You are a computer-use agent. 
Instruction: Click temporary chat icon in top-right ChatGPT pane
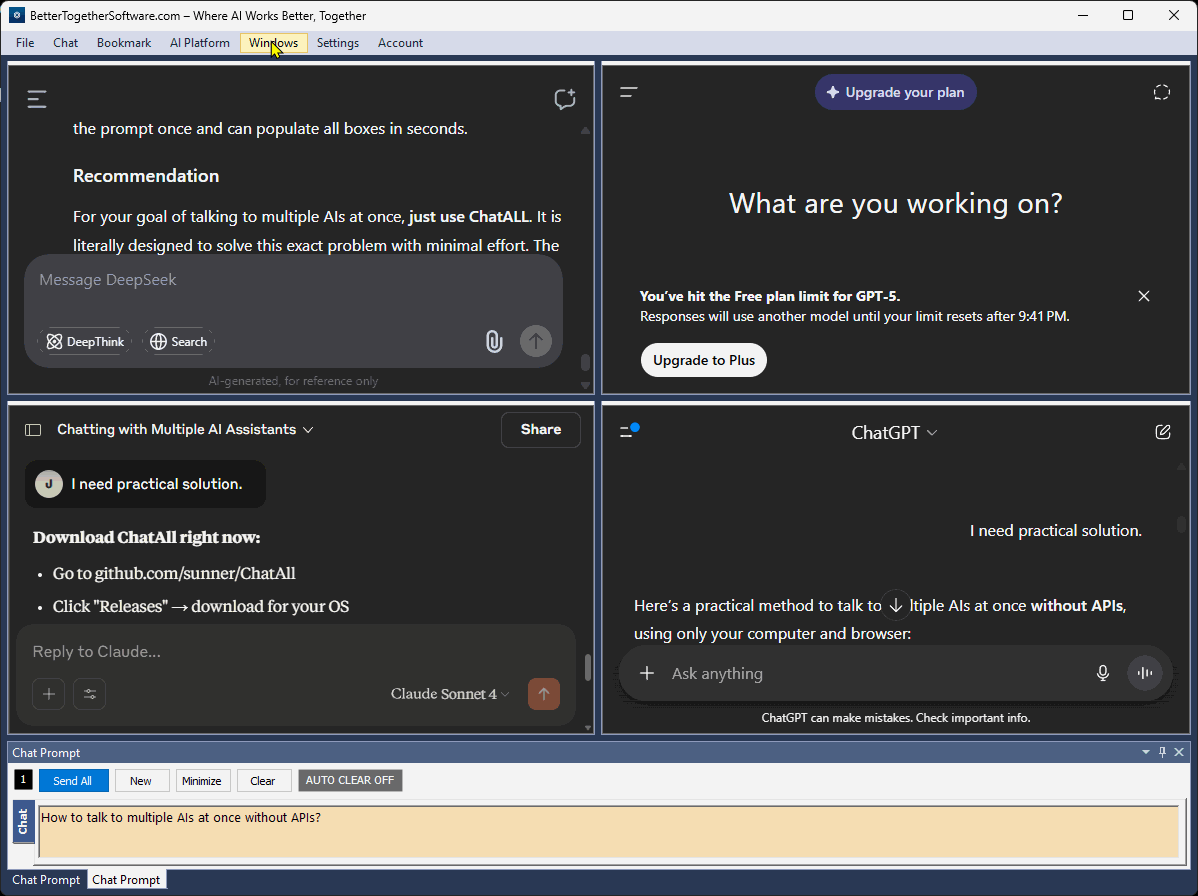(x=1161, y=92)
